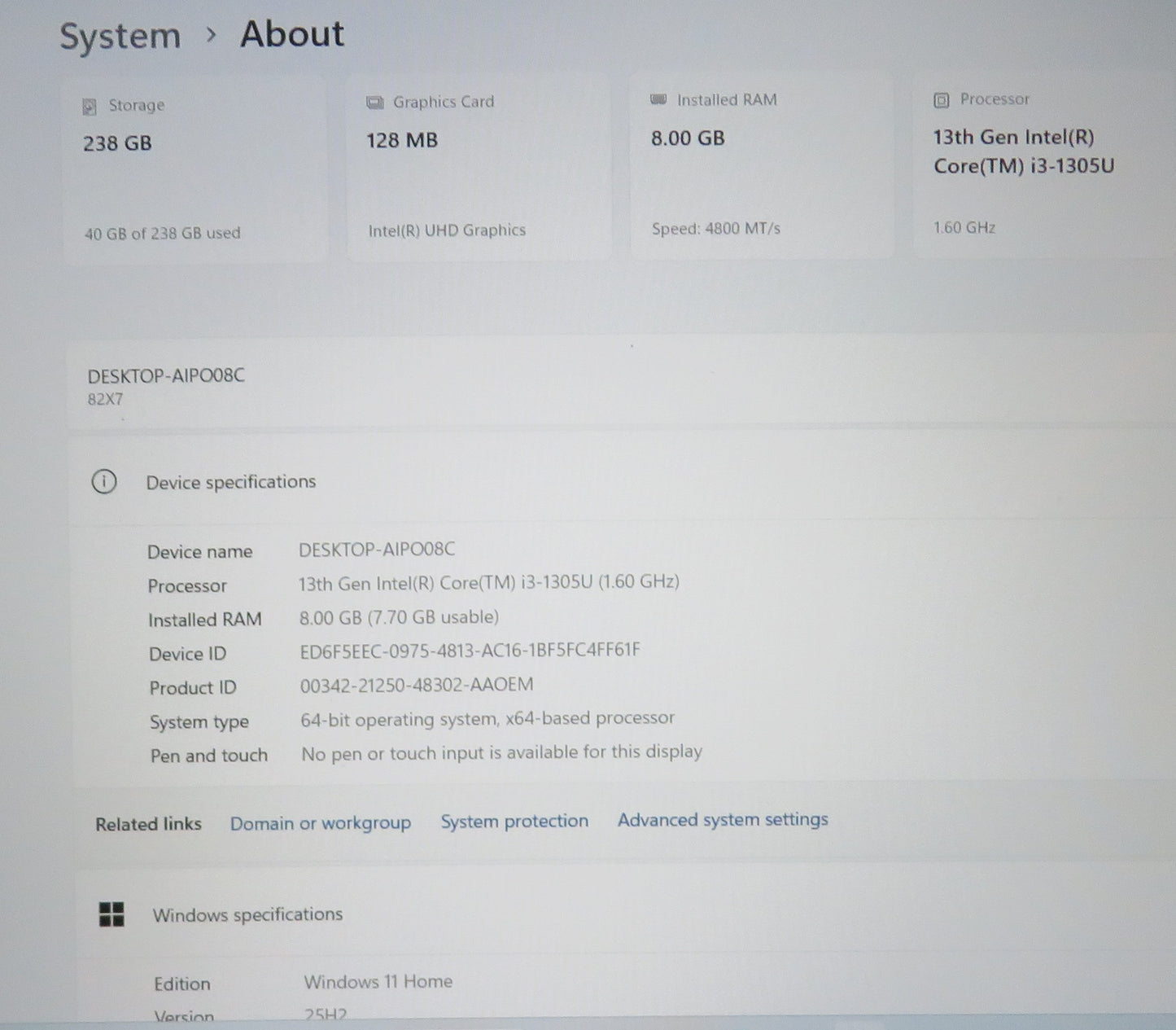This screenshot has height=1030, width=1176.
Task: Select 'No pen or touch input' value
Action: (502, 752)
